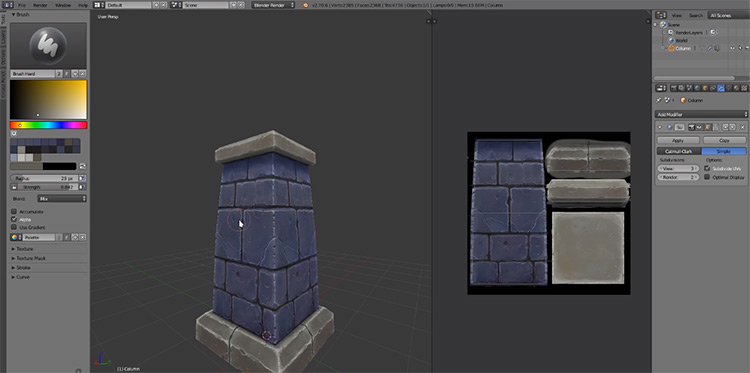Click the outliner editor type icon
The height and width of the screenshot is (373, 750).
pos(661,15)
